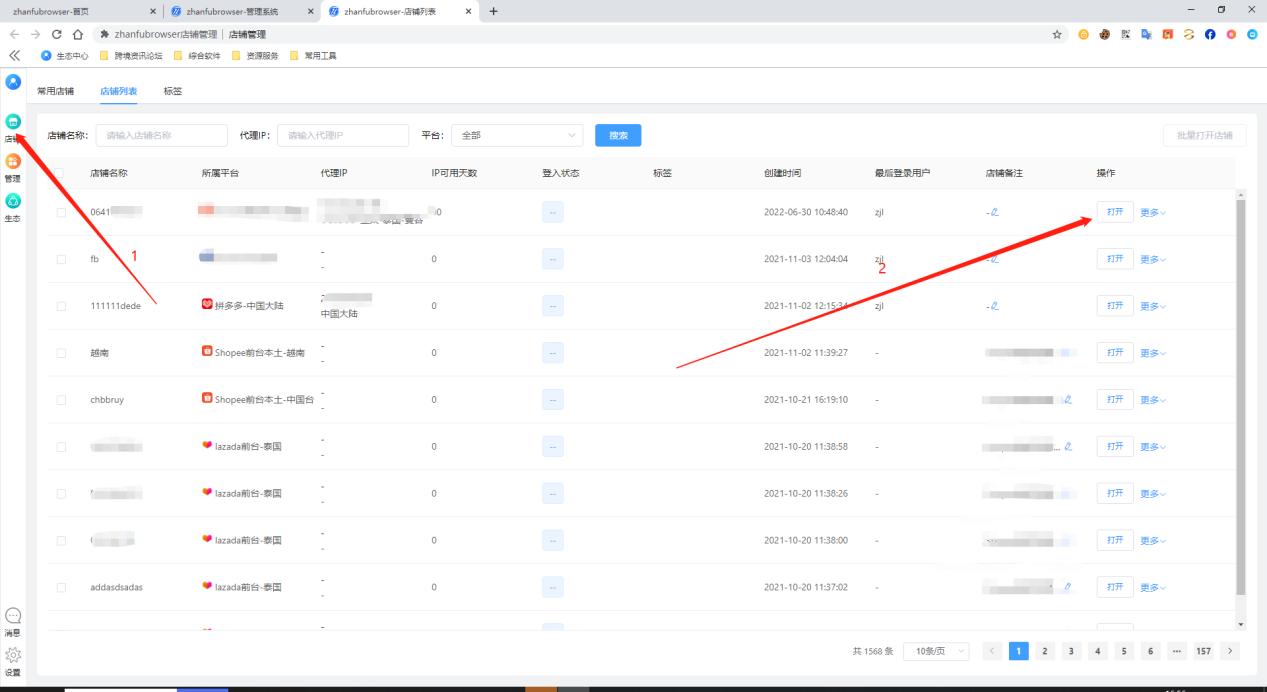This screenshot has width=1267, height=692.
Task: Tick the select-all header checkbox
Action: (x=61, y=173)
